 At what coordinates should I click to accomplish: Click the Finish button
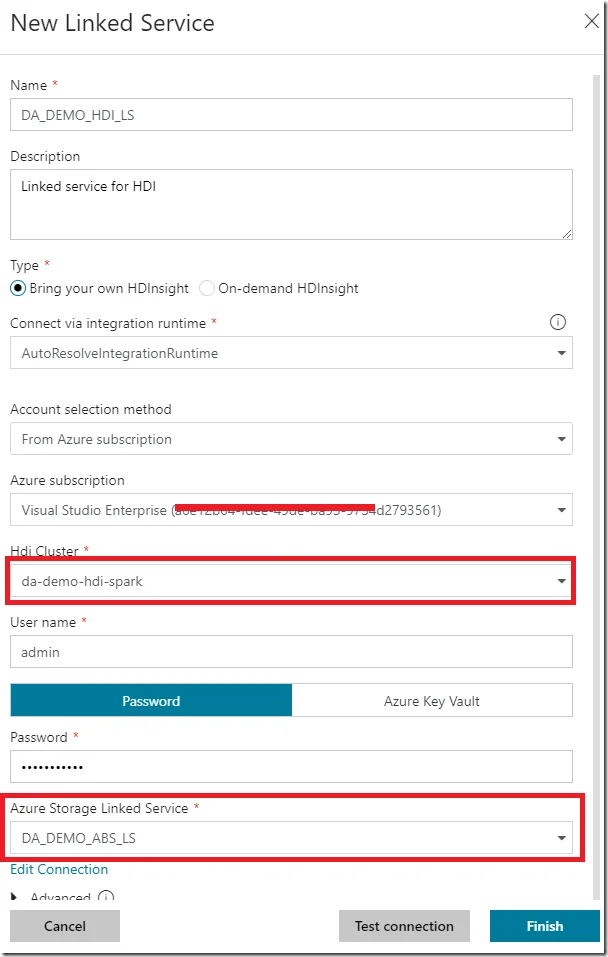[544, 926]
